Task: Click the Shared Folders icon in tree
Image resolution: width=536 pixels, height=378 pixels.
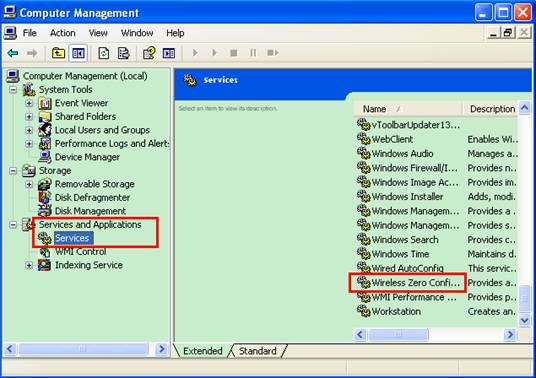Action: click(45, 117)
